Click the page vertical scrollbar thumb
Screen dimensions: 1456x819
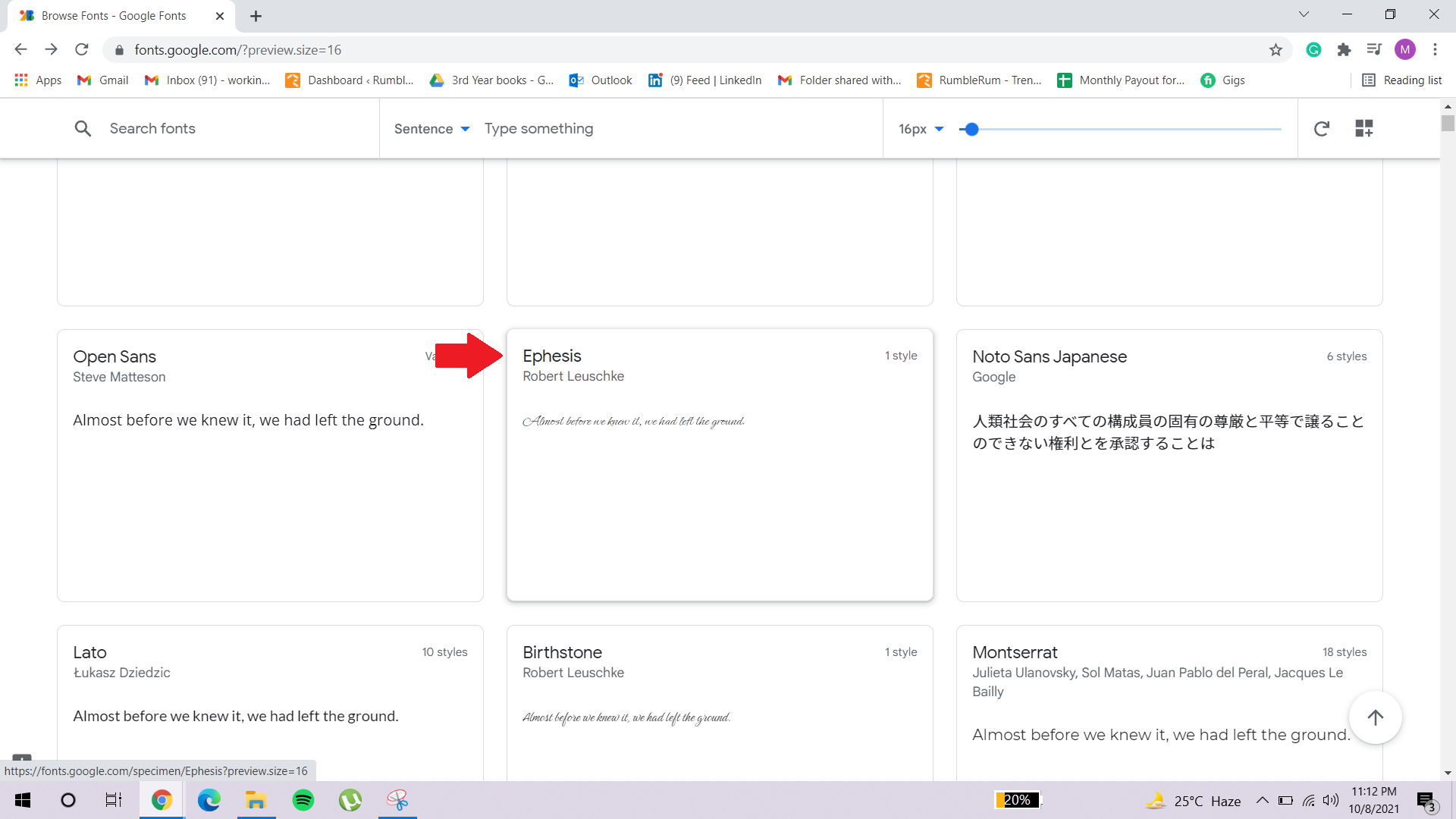pos(1448,123)
